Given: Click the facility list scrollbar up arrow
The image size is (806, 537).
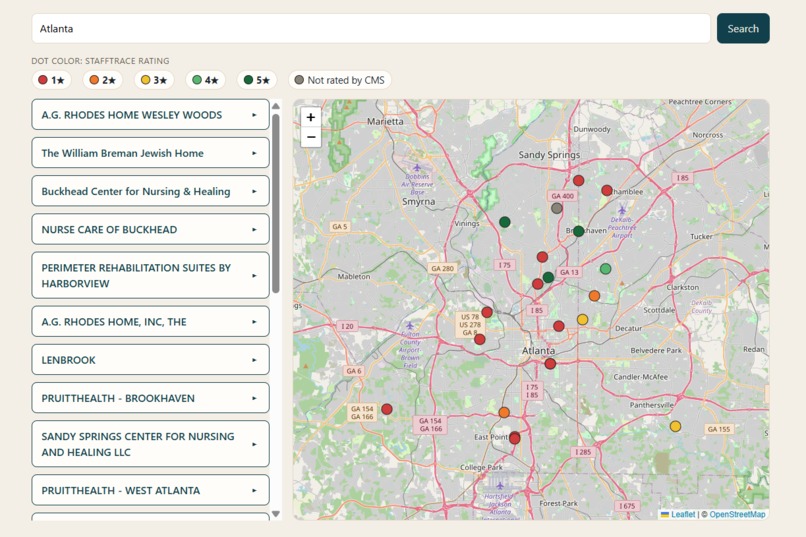Looking at the screenshot, I should click(276, 106).
